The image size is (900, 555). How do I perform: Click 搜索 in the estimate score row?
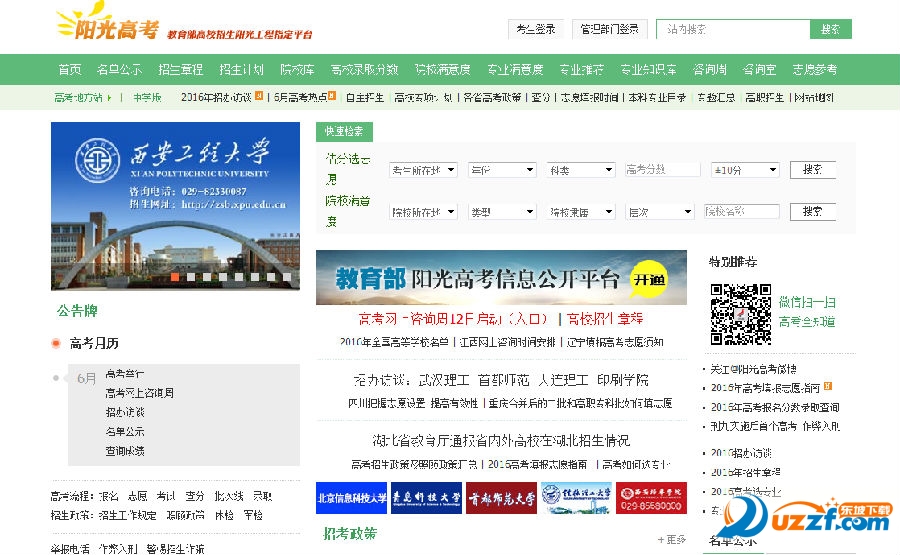pos(813,170)
